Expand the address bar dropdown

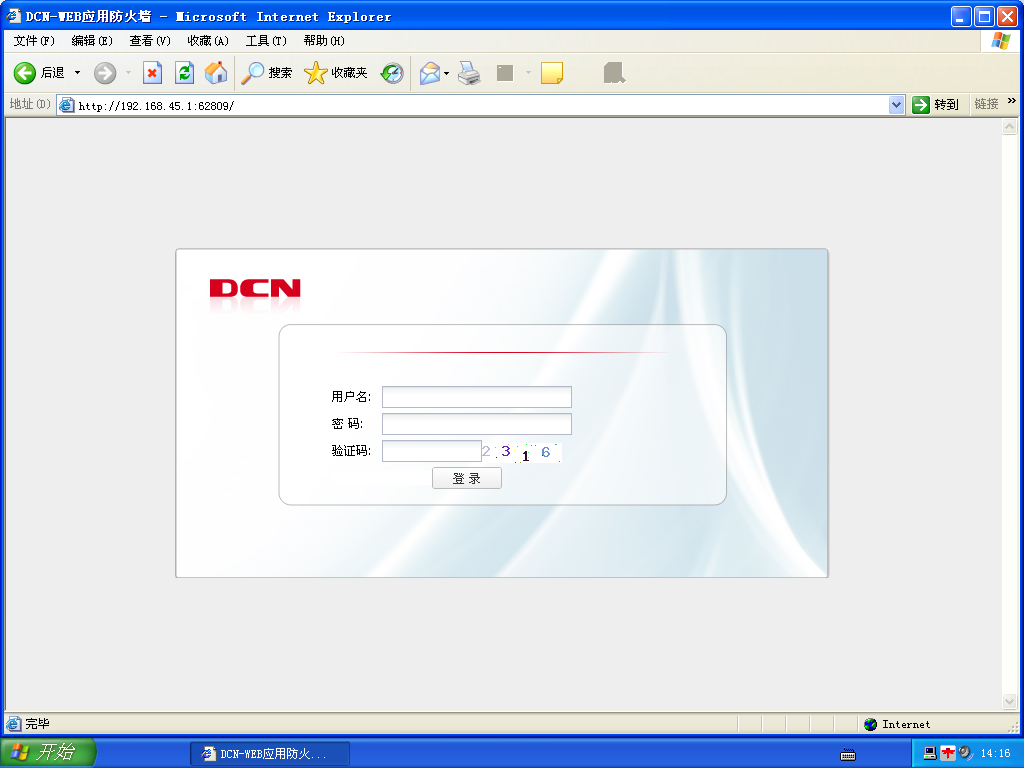tap(896, 105)
